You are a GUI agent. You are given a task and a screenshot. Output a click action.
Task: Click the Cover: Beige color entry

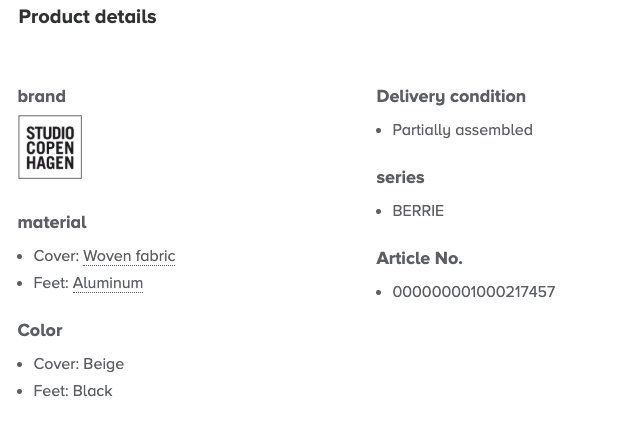tap(79, 364)
